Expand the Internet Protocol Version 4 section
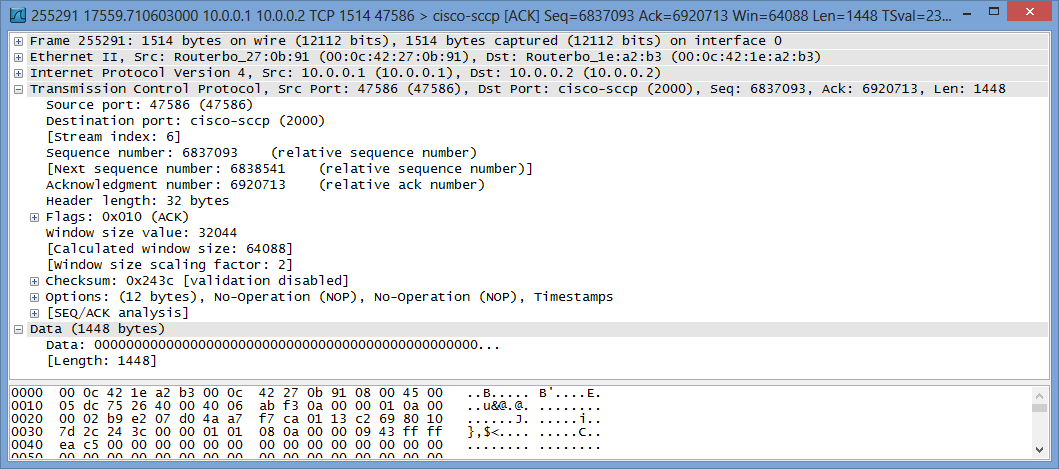 point(18,73)
